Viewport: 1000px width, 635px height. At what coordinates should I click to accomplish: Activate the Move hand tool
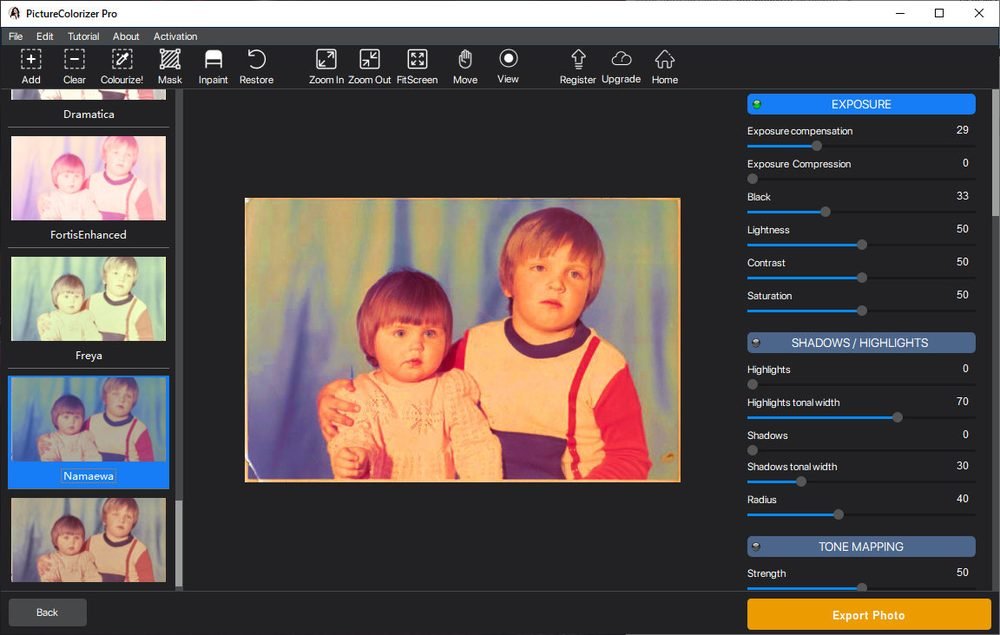465,60
